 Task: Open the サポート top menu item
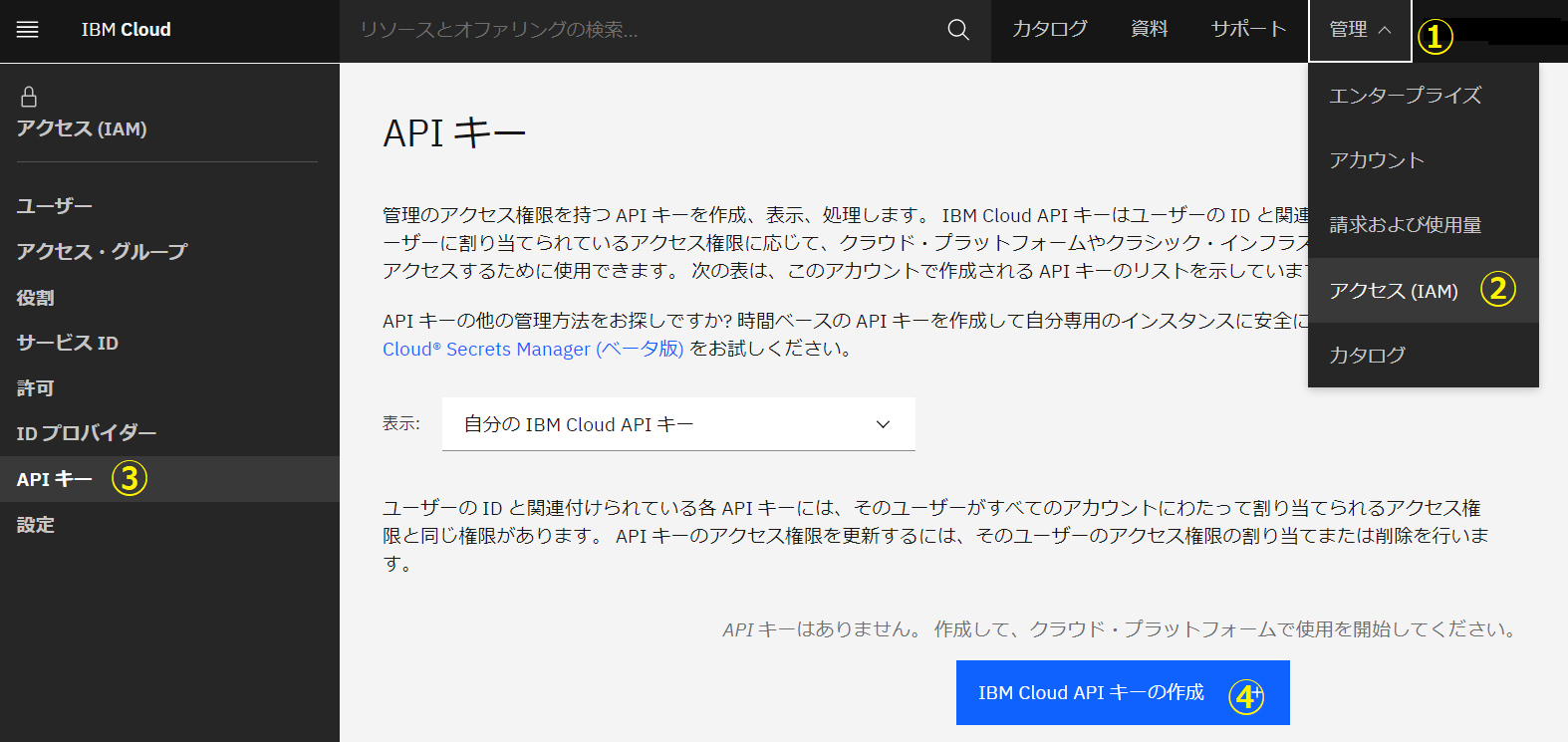(1249, 30)
